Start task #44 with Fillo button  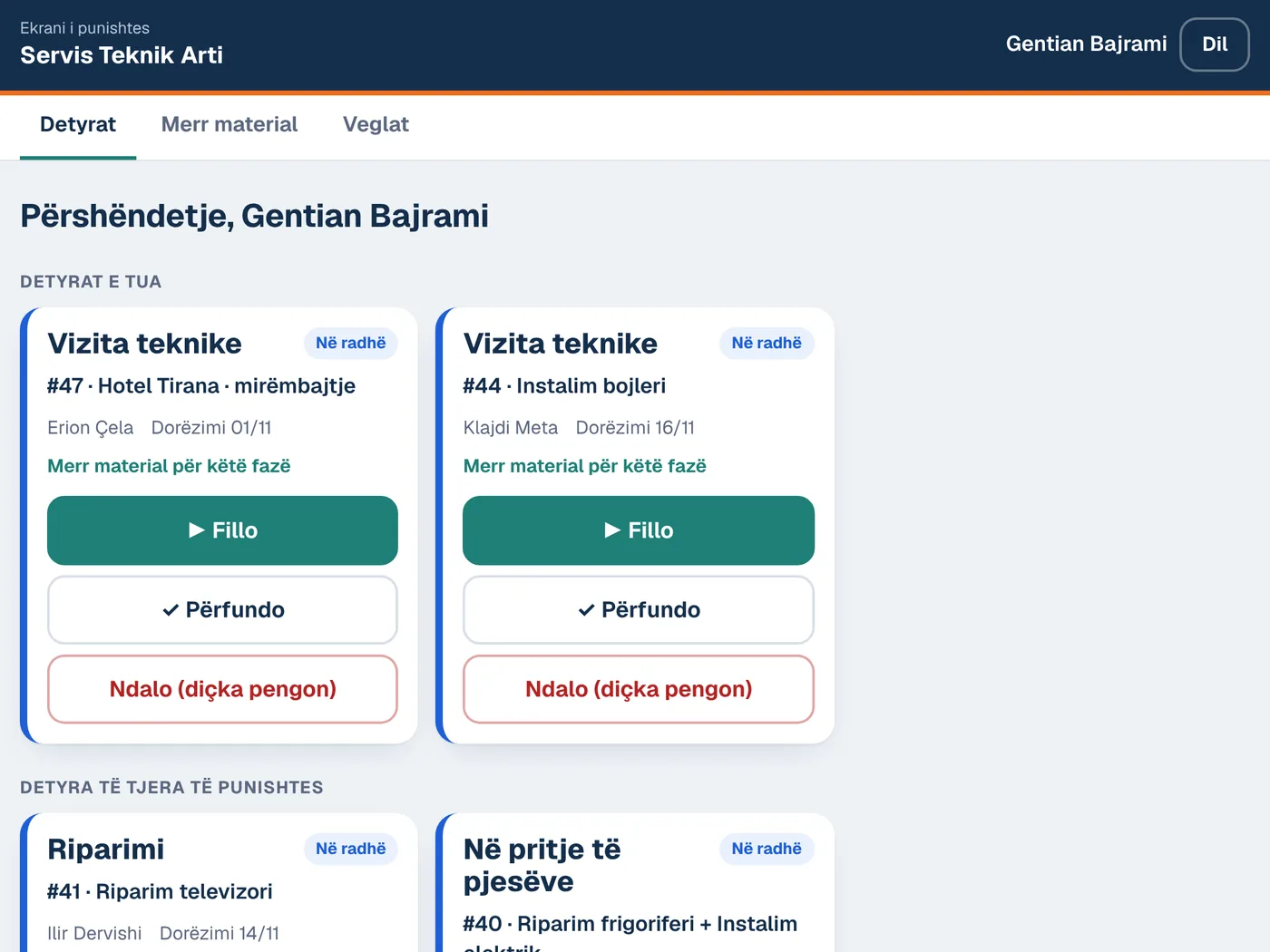[x=639, y=530]
